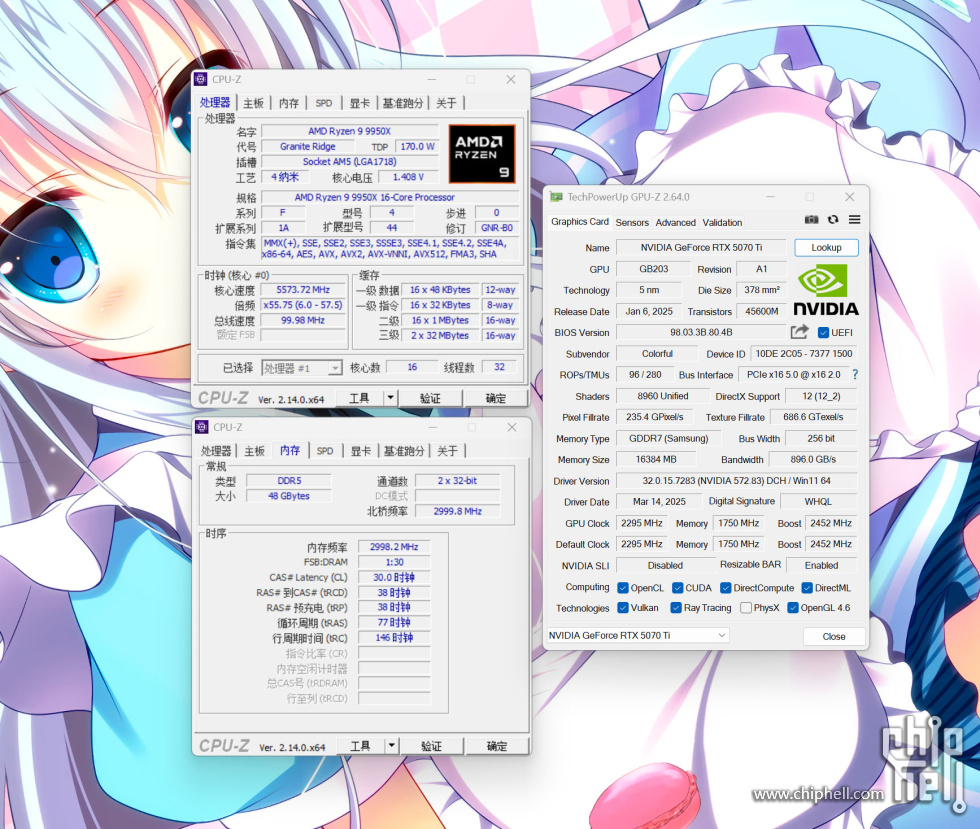Click the 核心速度 value 5573.72 MHz
Screen dimensions: 980x829
[303, 289]
